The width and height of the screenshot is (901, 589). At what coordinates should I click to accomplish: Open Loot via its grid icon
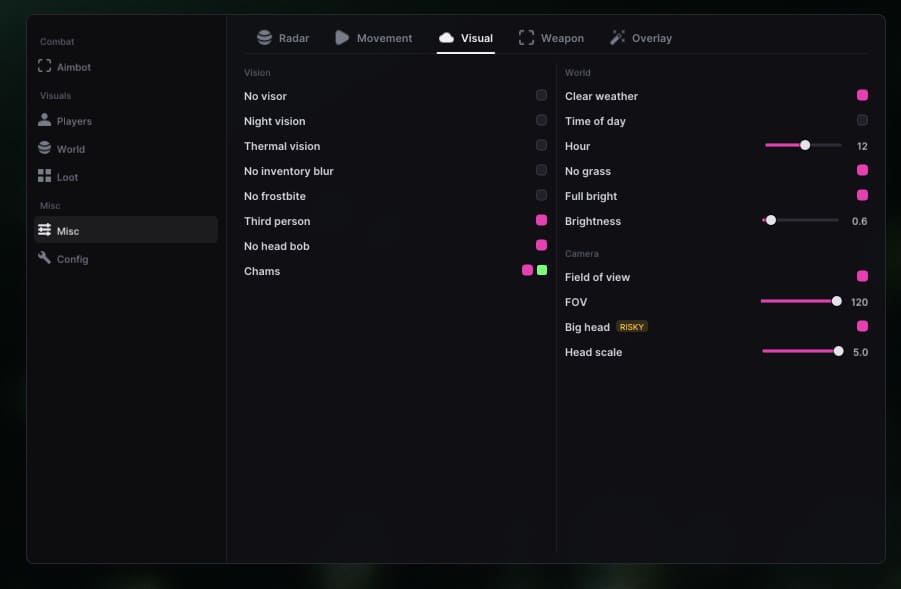pos(44,176)
